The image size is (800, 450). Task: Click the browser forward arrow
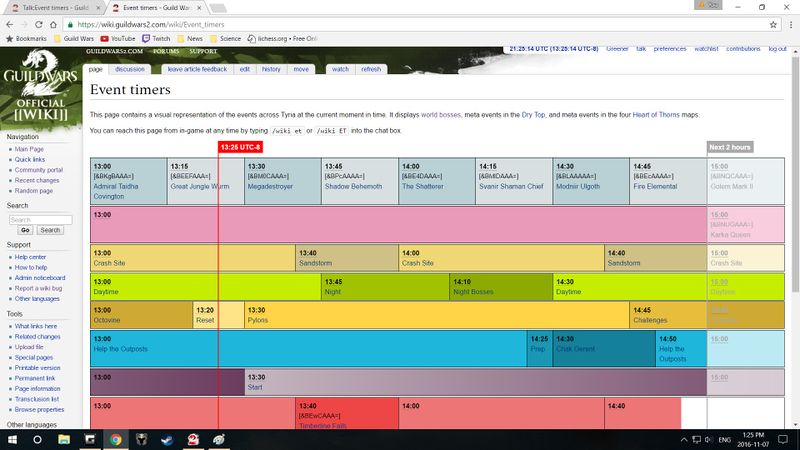[24, 24]
